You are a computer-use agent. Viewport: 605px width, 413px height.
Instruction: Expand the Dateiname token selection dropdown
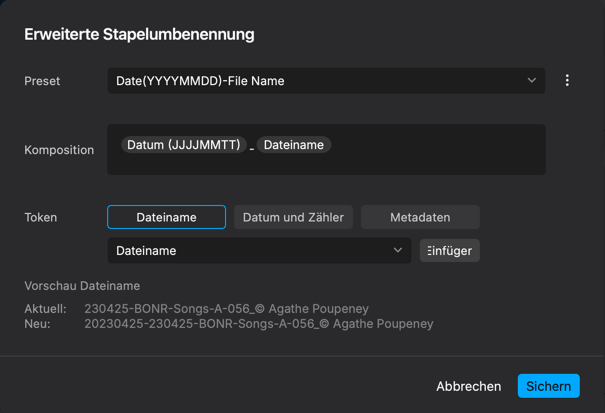259,251
